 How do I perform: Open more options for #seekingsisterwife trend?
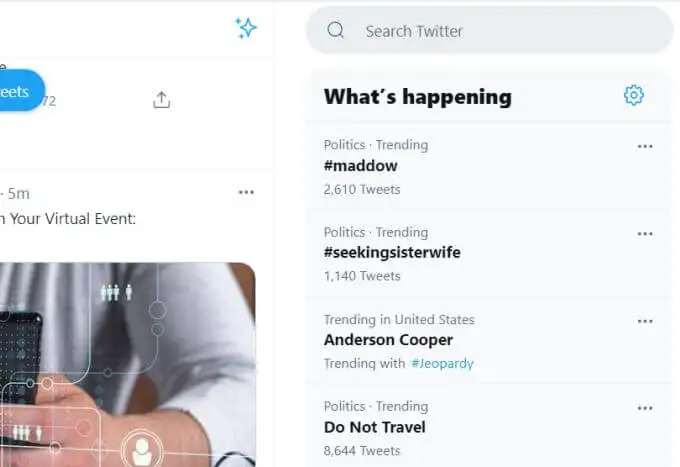[645, 234]
